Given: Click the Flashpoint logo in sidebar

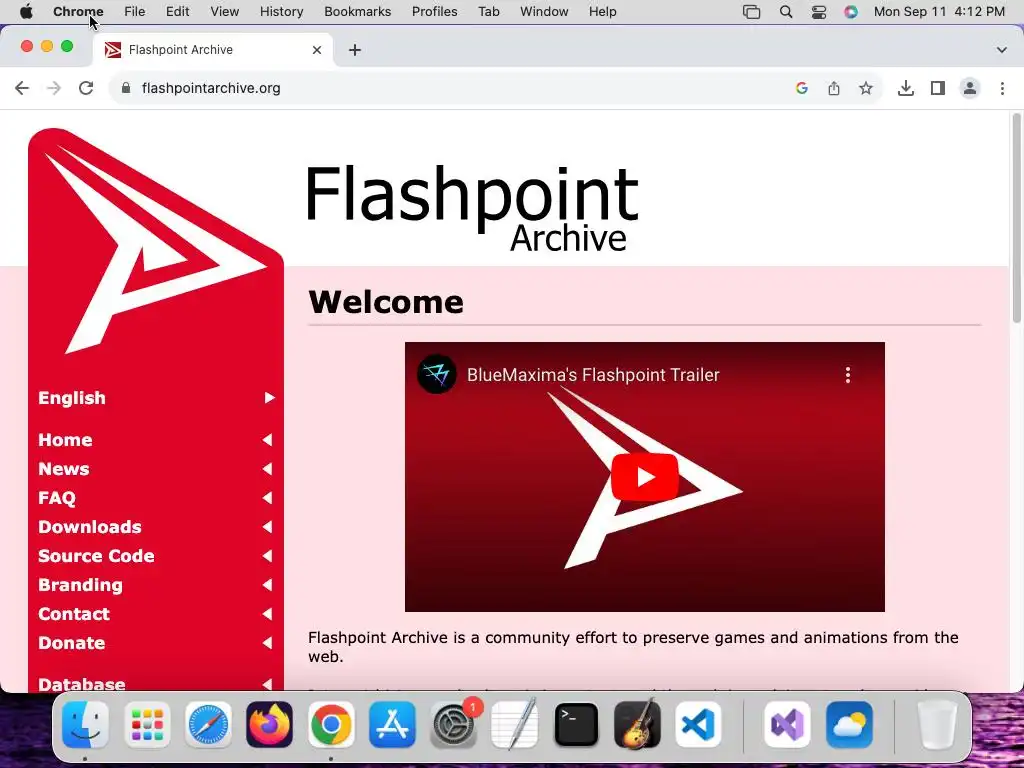Looking at the screenshot, I should 155,245.
